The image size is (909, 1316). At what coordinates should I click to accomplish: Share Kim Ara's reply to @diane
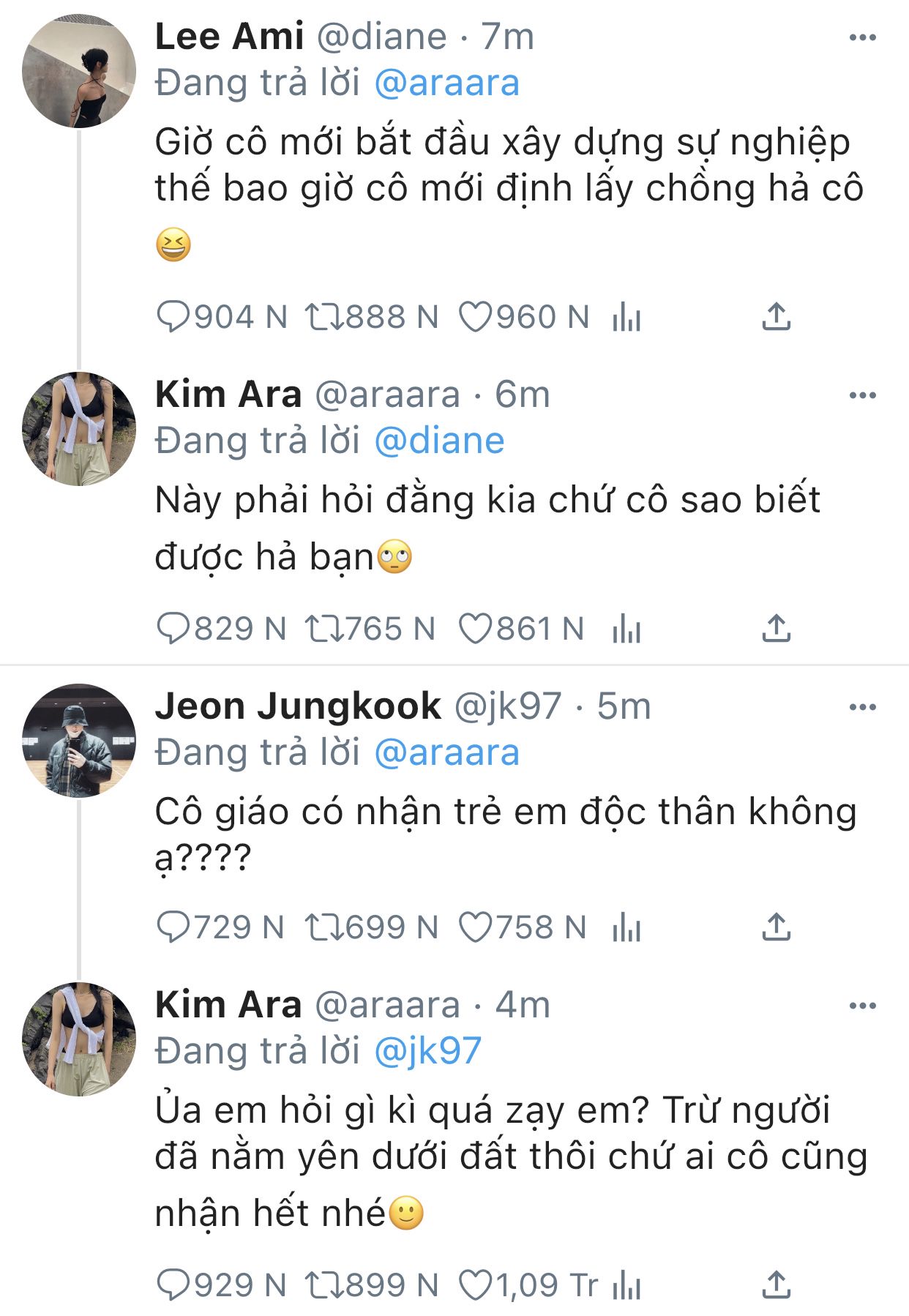pos(776,629)
